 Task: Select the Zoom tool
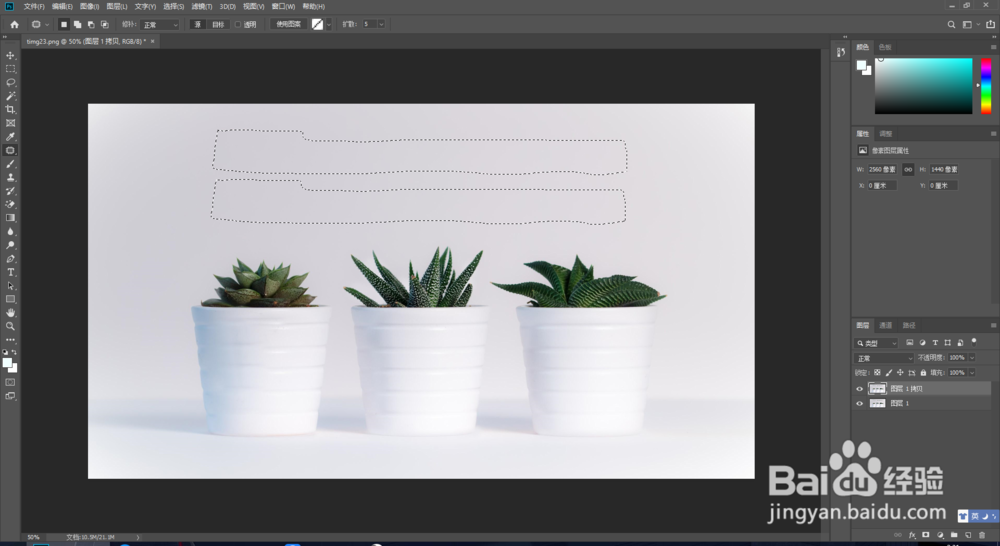point(10,326)
